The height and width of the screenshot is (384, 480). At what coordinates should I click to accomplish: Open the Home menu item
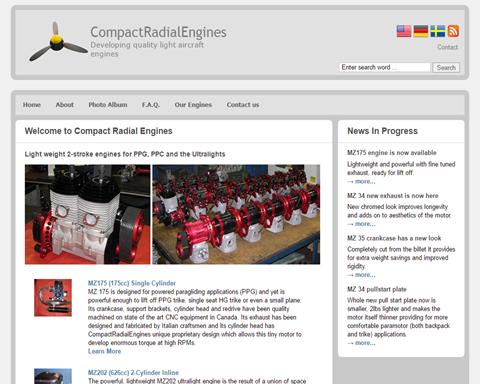pos(32,105)
